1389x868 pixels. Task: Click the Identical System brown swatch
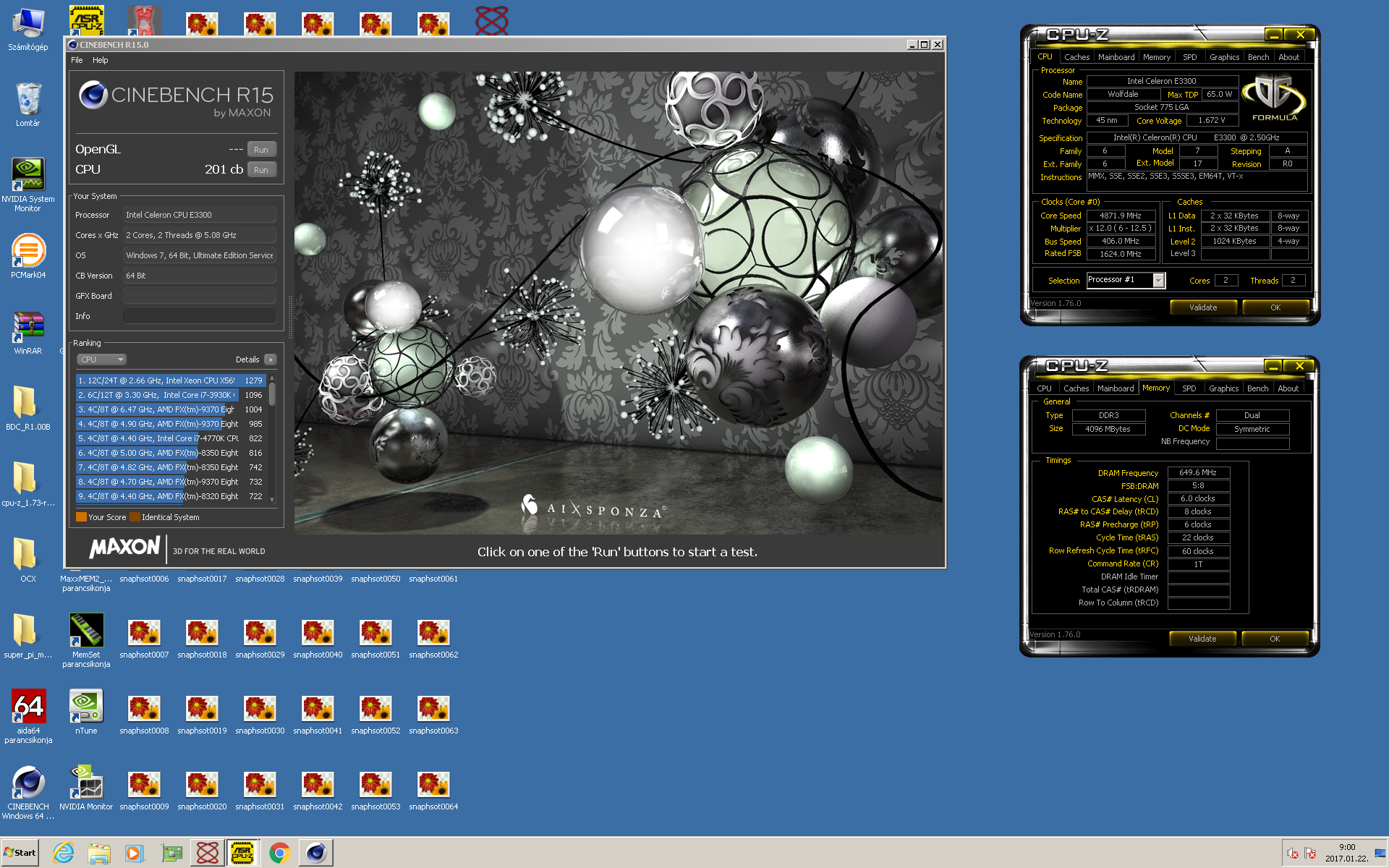[x=135, y=517]
